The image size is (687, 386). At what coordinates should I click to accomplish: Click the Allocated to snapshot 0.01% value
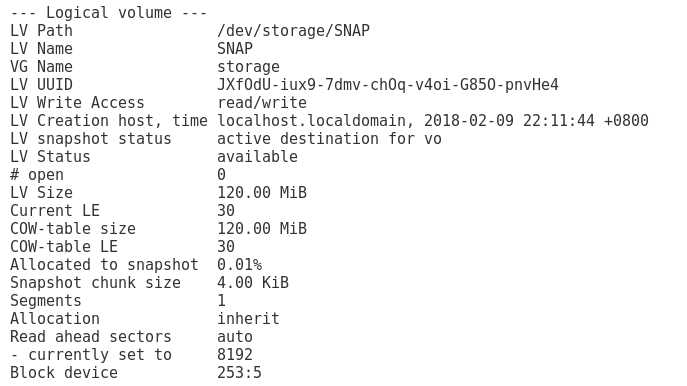(x=240, y=265)
